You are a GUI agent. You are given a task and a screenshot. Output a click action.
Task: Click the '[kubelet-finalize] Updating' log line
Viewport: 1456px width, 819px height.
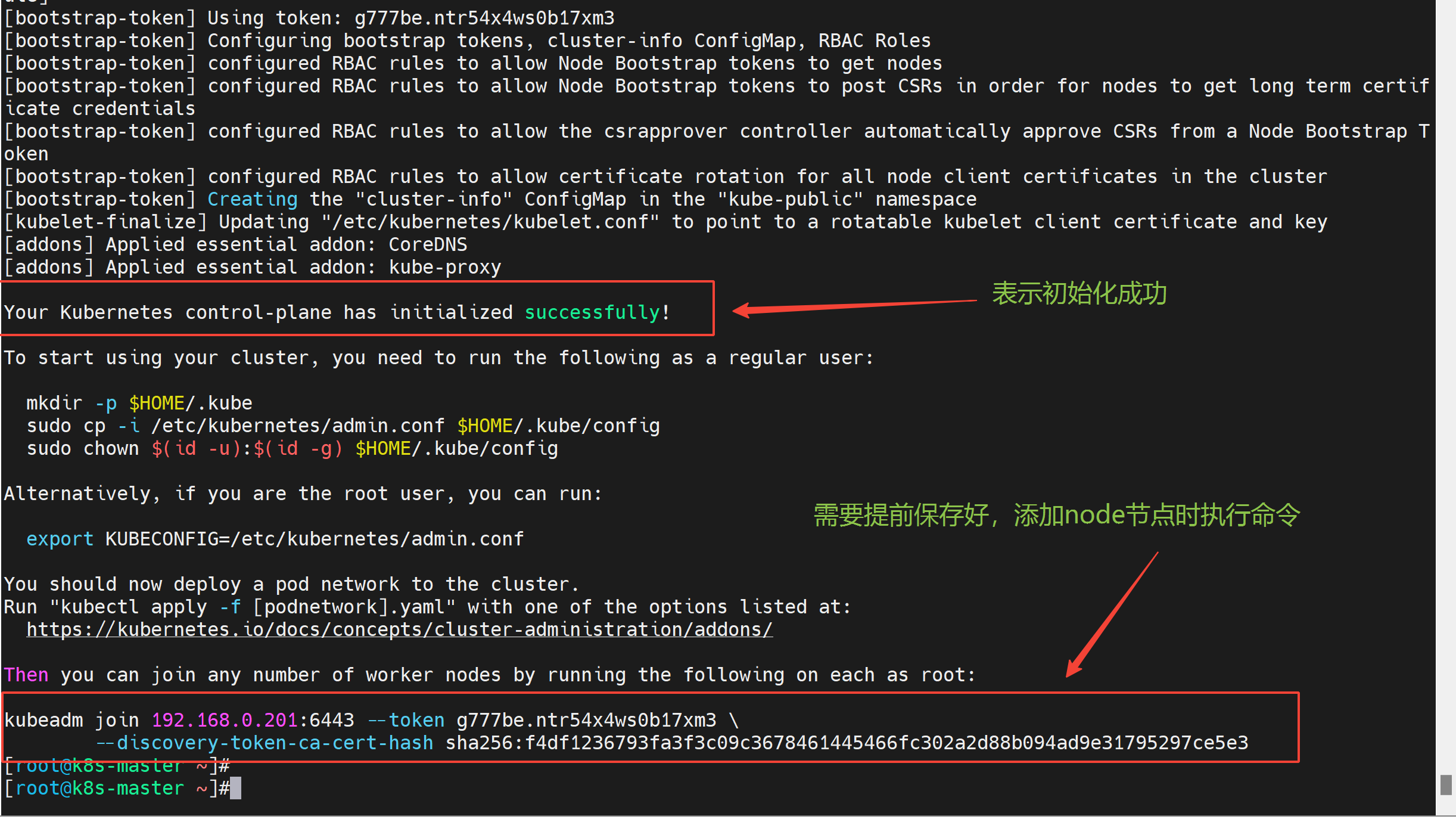(666, 222)
